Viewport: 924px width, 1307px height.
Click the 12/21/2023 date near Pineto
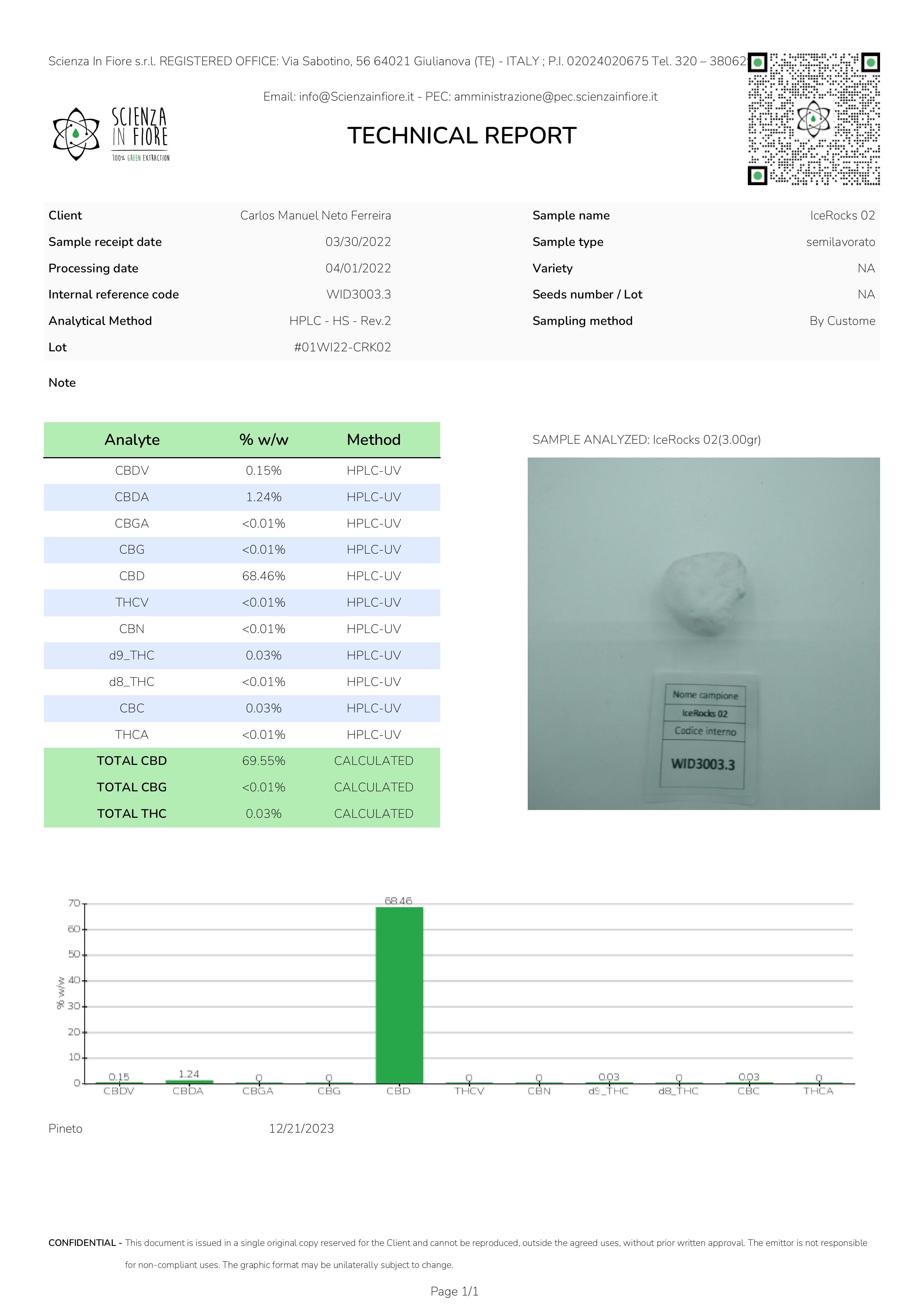301,1128
